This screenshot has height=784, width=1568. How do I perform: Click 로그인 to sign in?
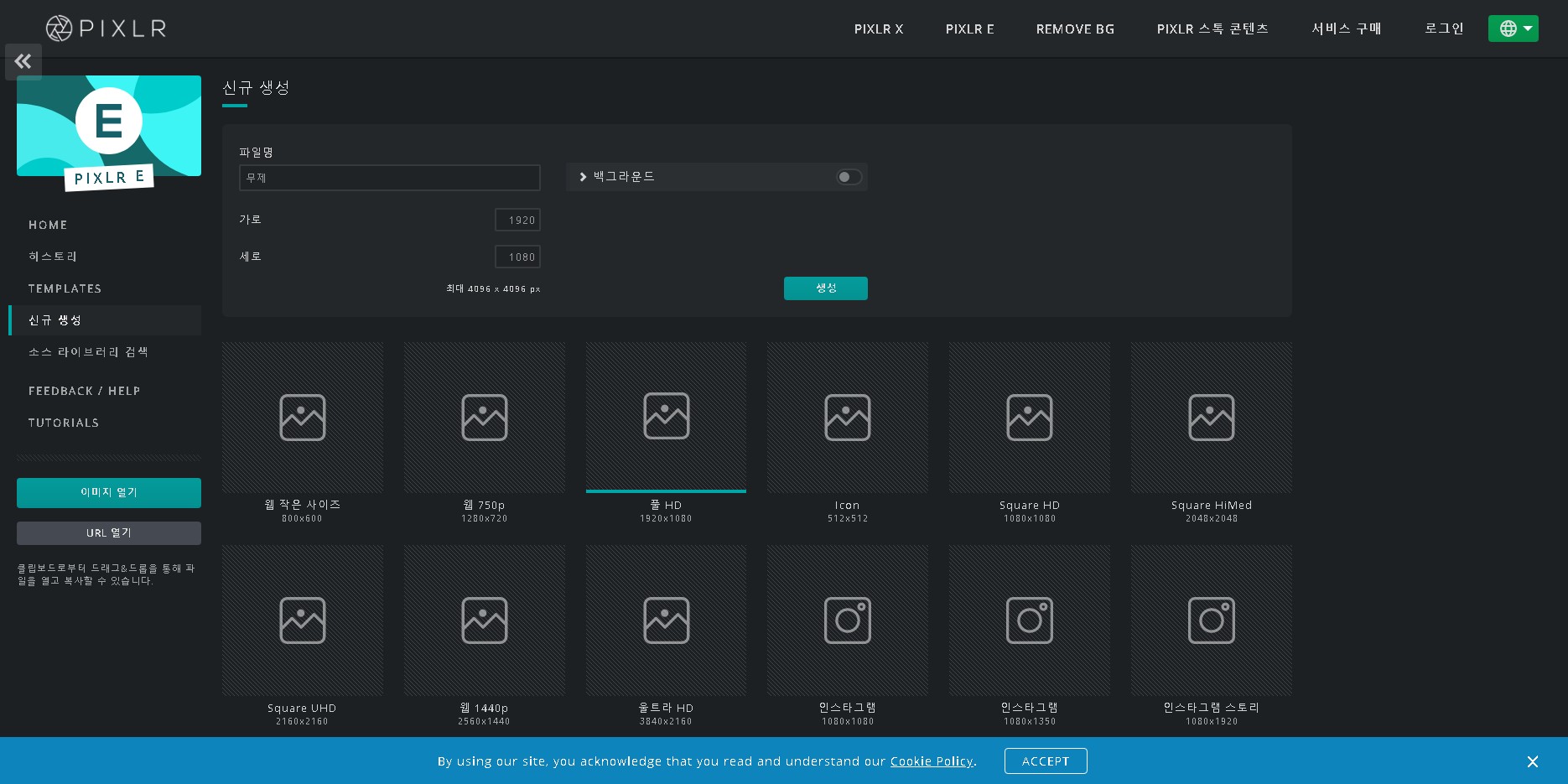1444,29
